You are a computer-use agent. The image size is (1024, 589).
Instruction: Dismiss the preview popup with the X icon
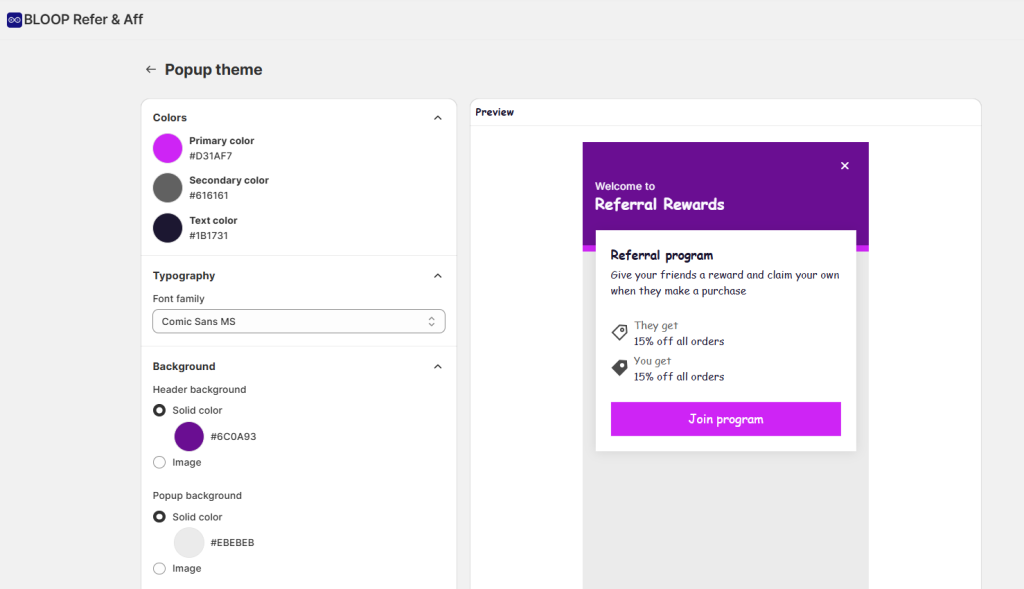click(x=845, y=165)
